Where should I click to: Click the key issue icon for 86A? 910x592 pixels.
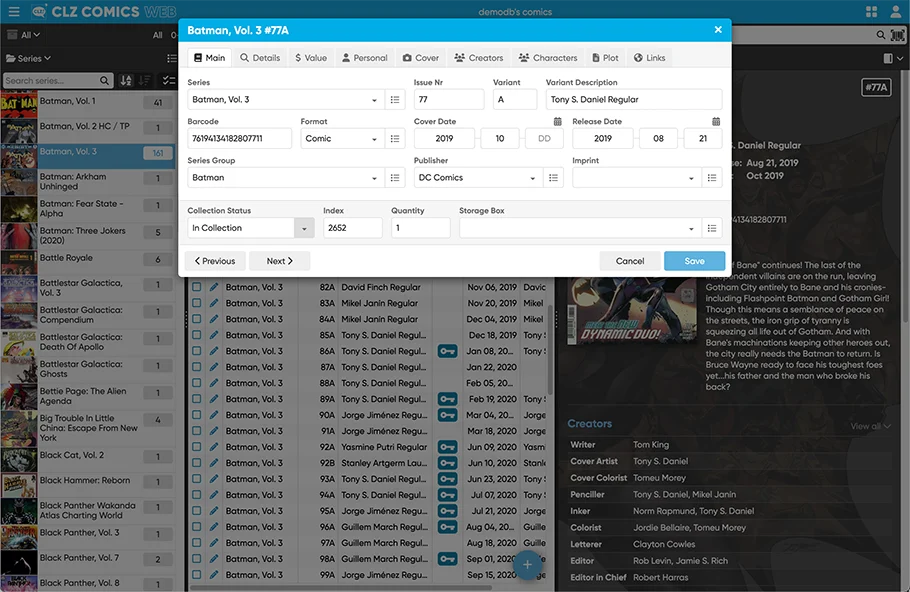(x=447, y=351)
